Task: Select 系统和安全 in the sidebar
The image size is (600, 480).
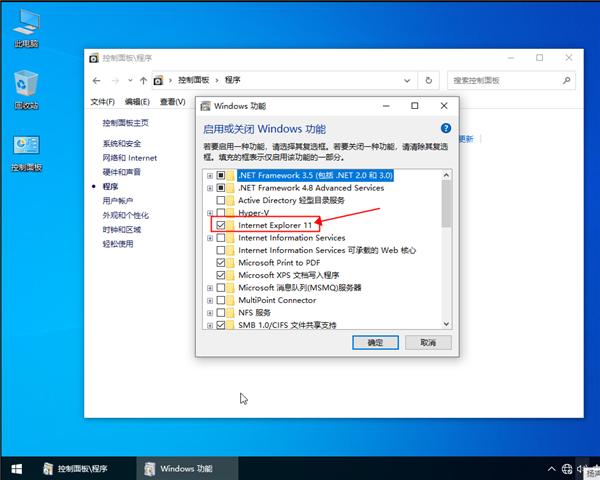Action: pos(122,144)
